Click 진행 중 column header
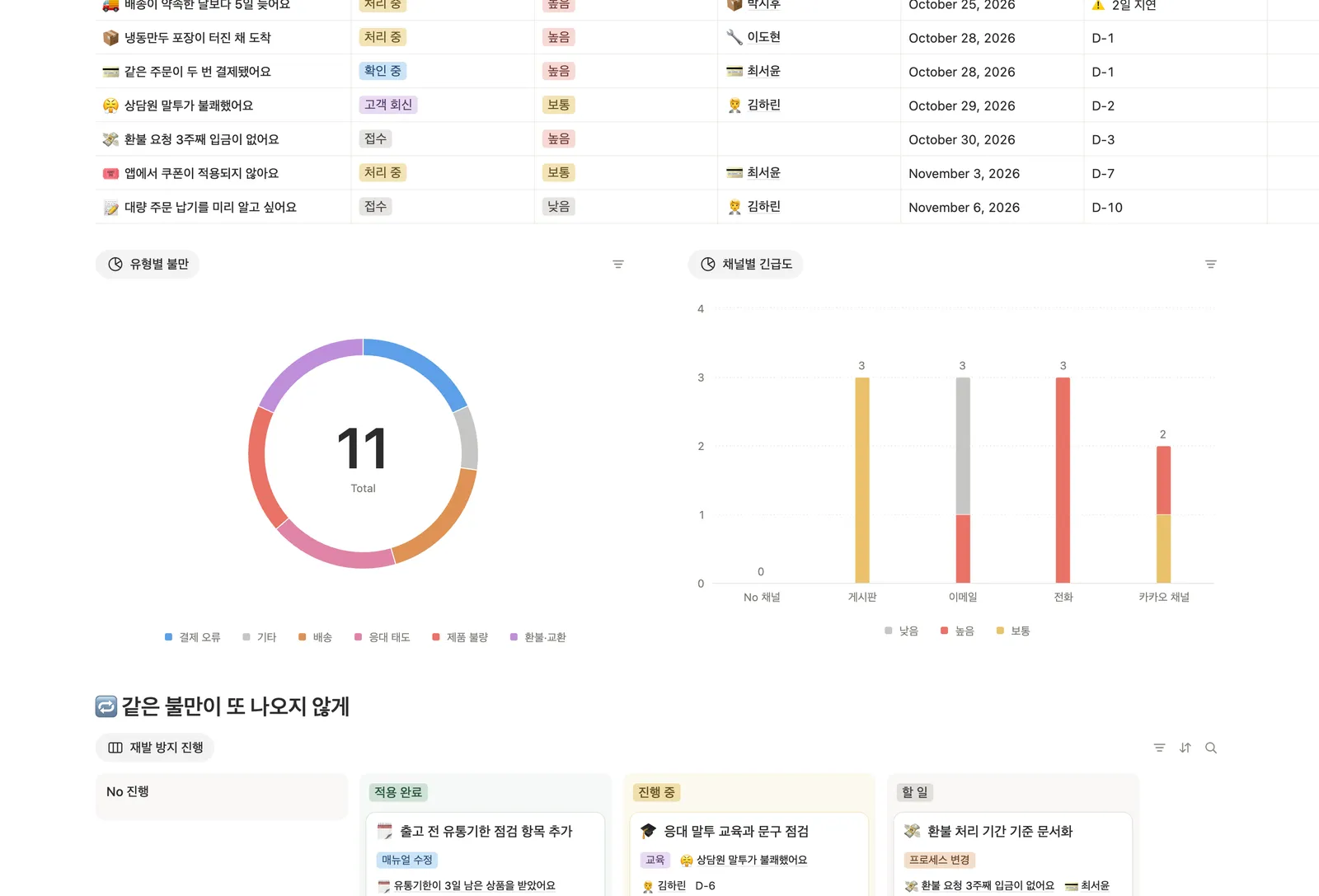 pos(656,792)
